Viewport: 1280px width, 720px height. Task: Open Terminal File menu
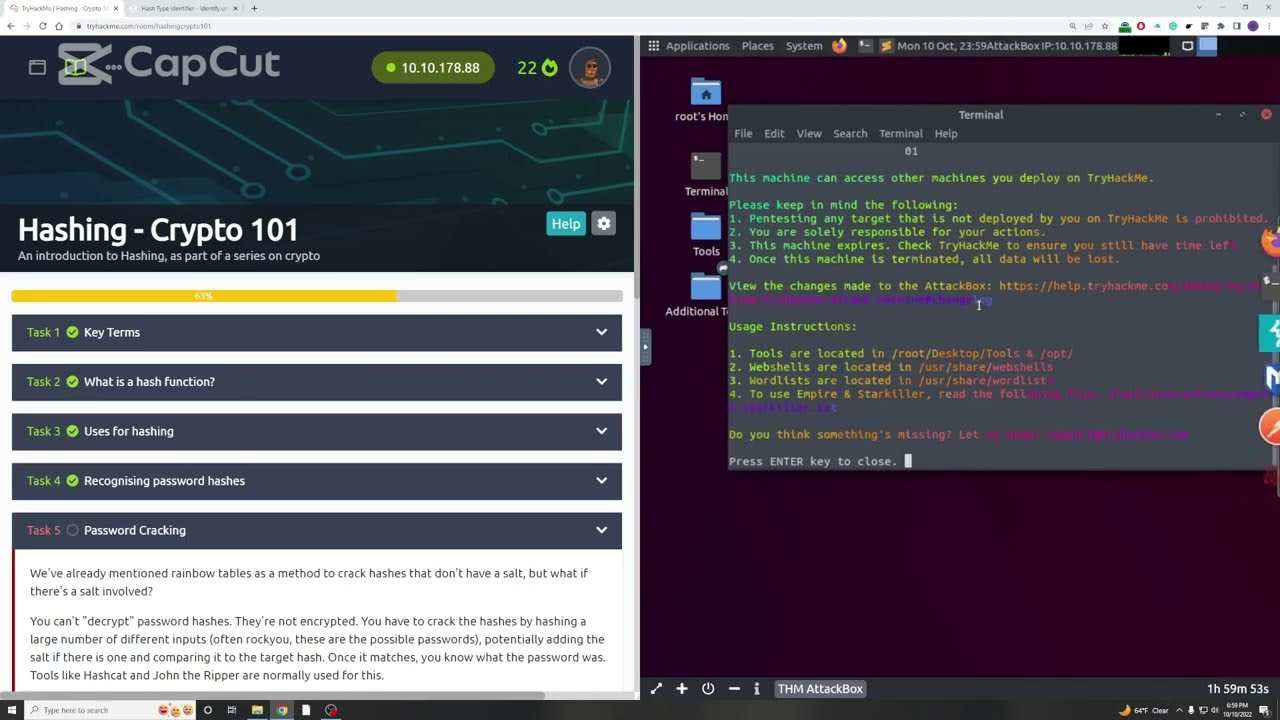tap(743, 134)
